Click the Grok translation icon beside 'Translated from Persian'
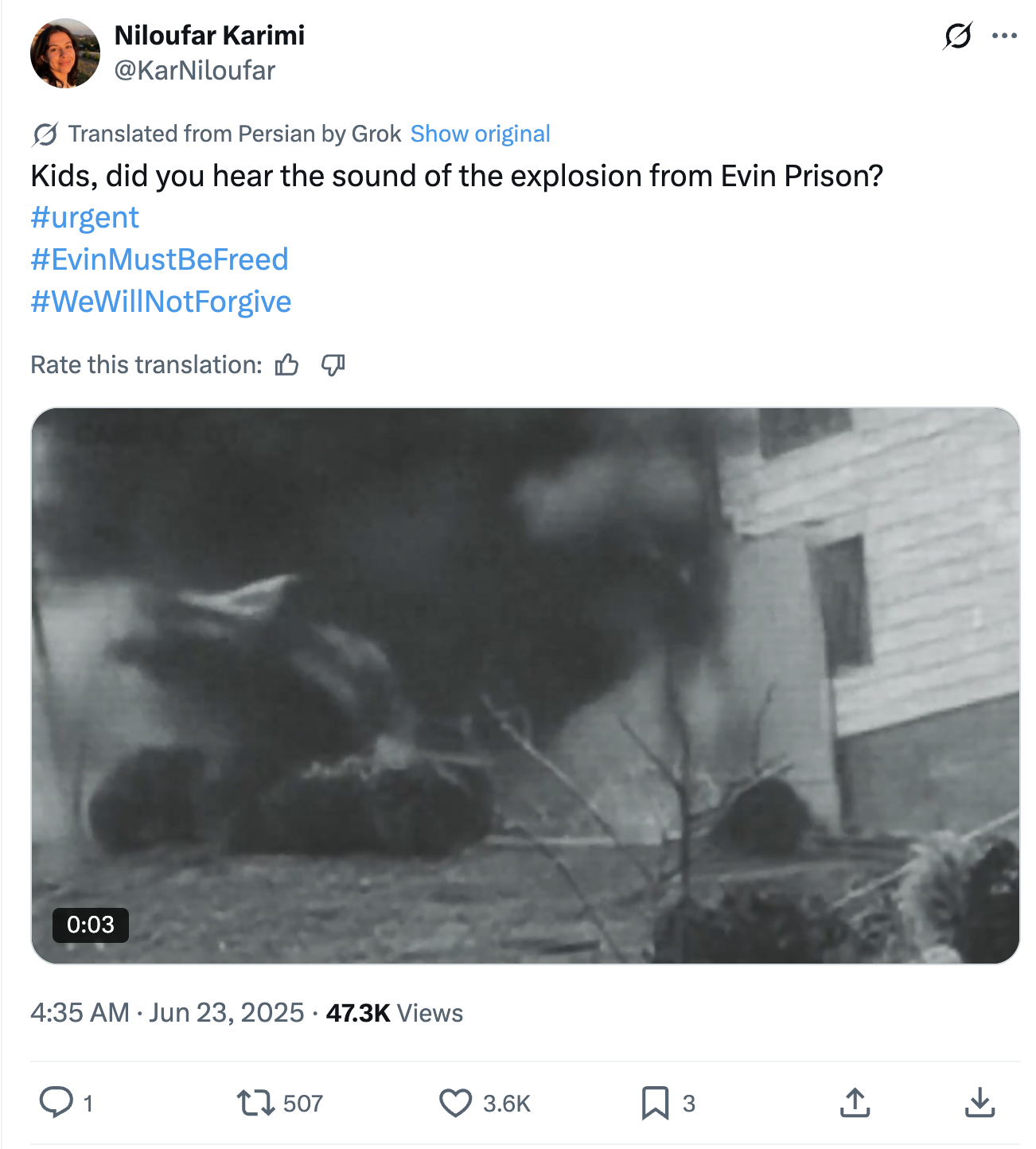This screenshot has width=1036, height=1149. pos(45,134)
